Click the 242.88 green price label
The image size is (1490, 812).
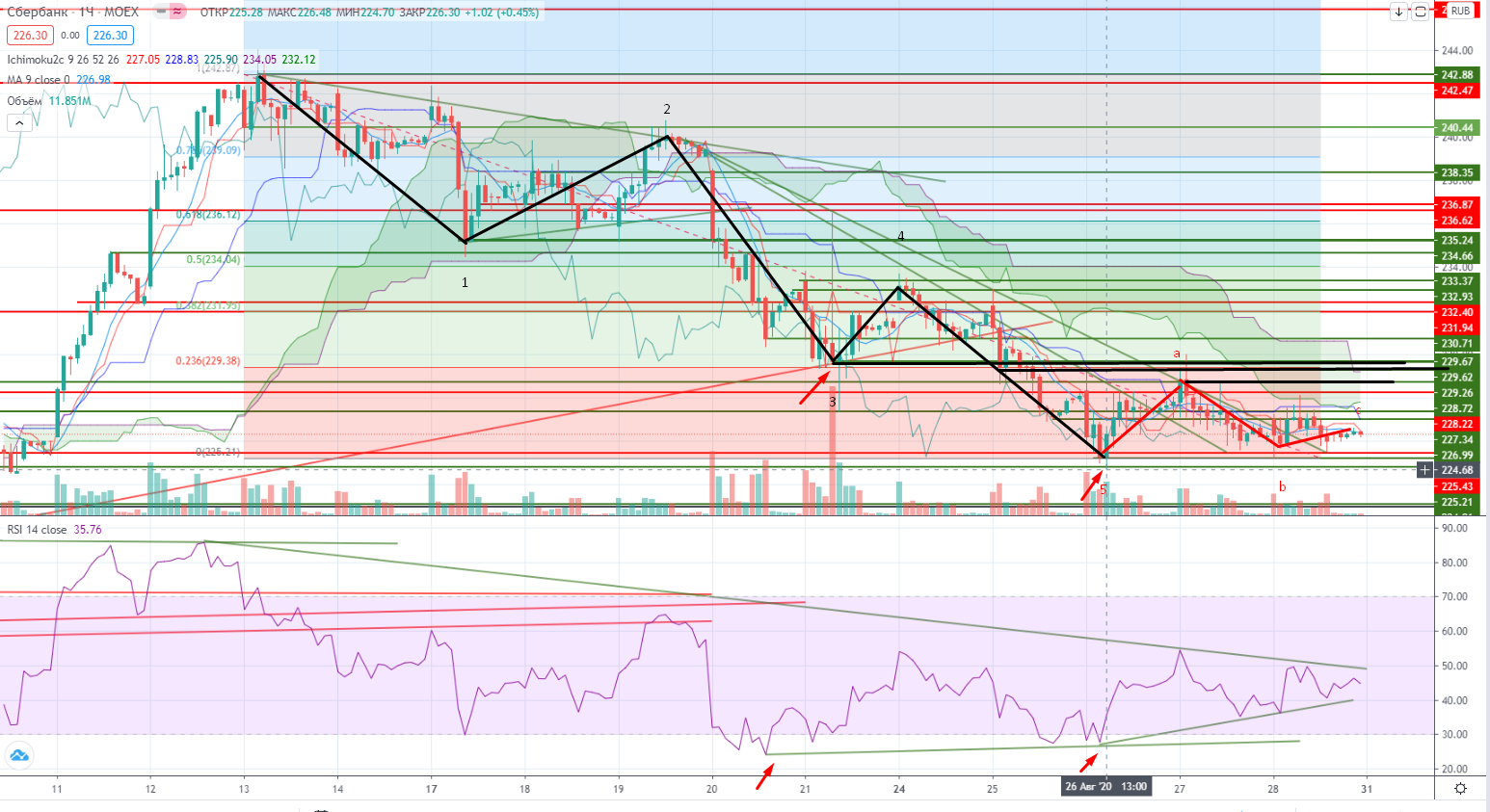[1456, 75]
